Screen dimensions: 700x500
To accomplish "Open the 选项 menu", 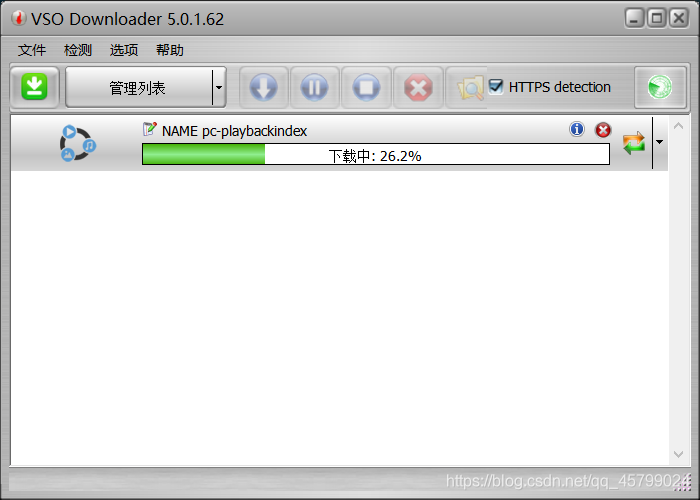I will click(124, 50).
